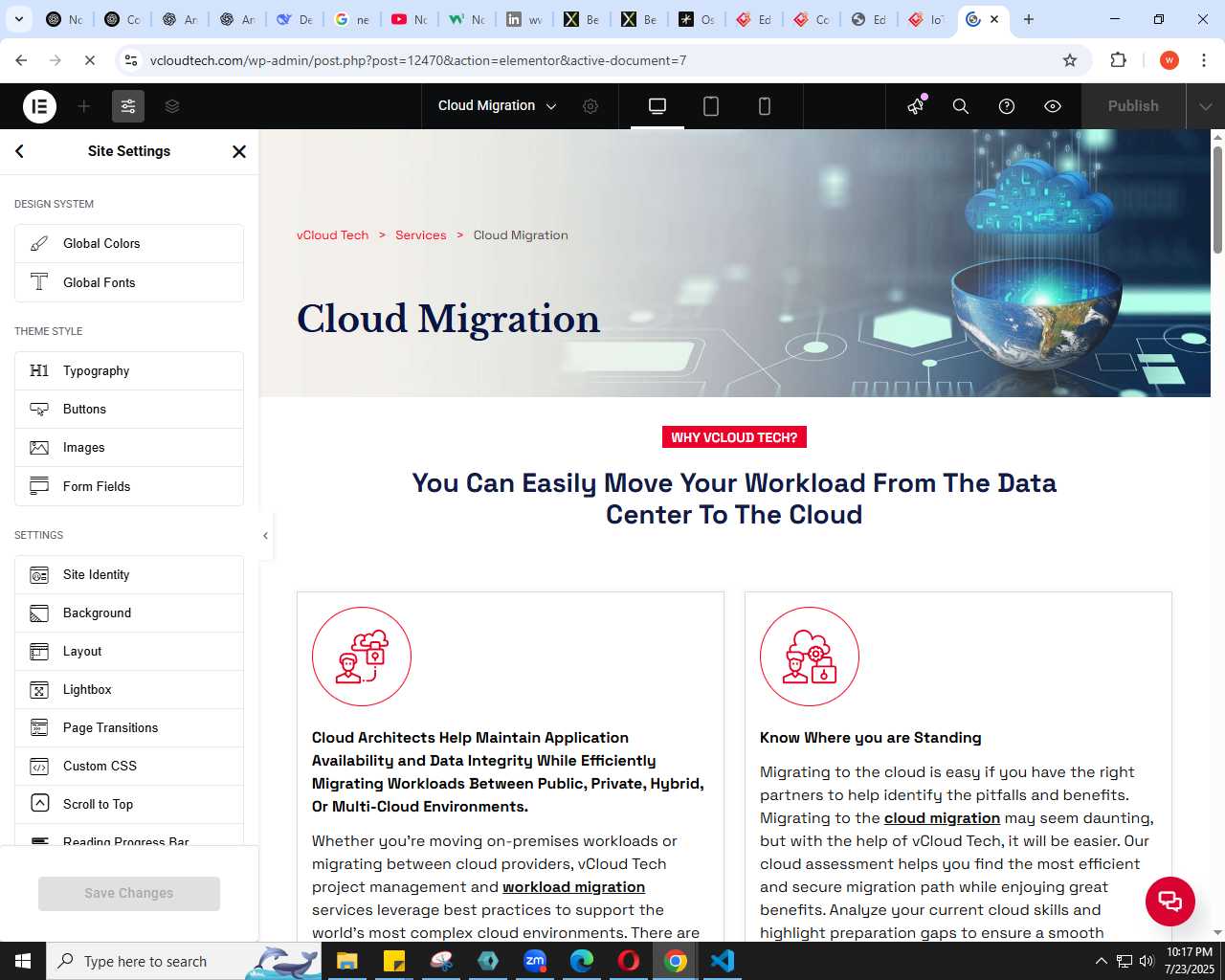This screenshot has height=980, width=1225.
Task: Open File Explorer from taskbar
Action: click(346, 961)
